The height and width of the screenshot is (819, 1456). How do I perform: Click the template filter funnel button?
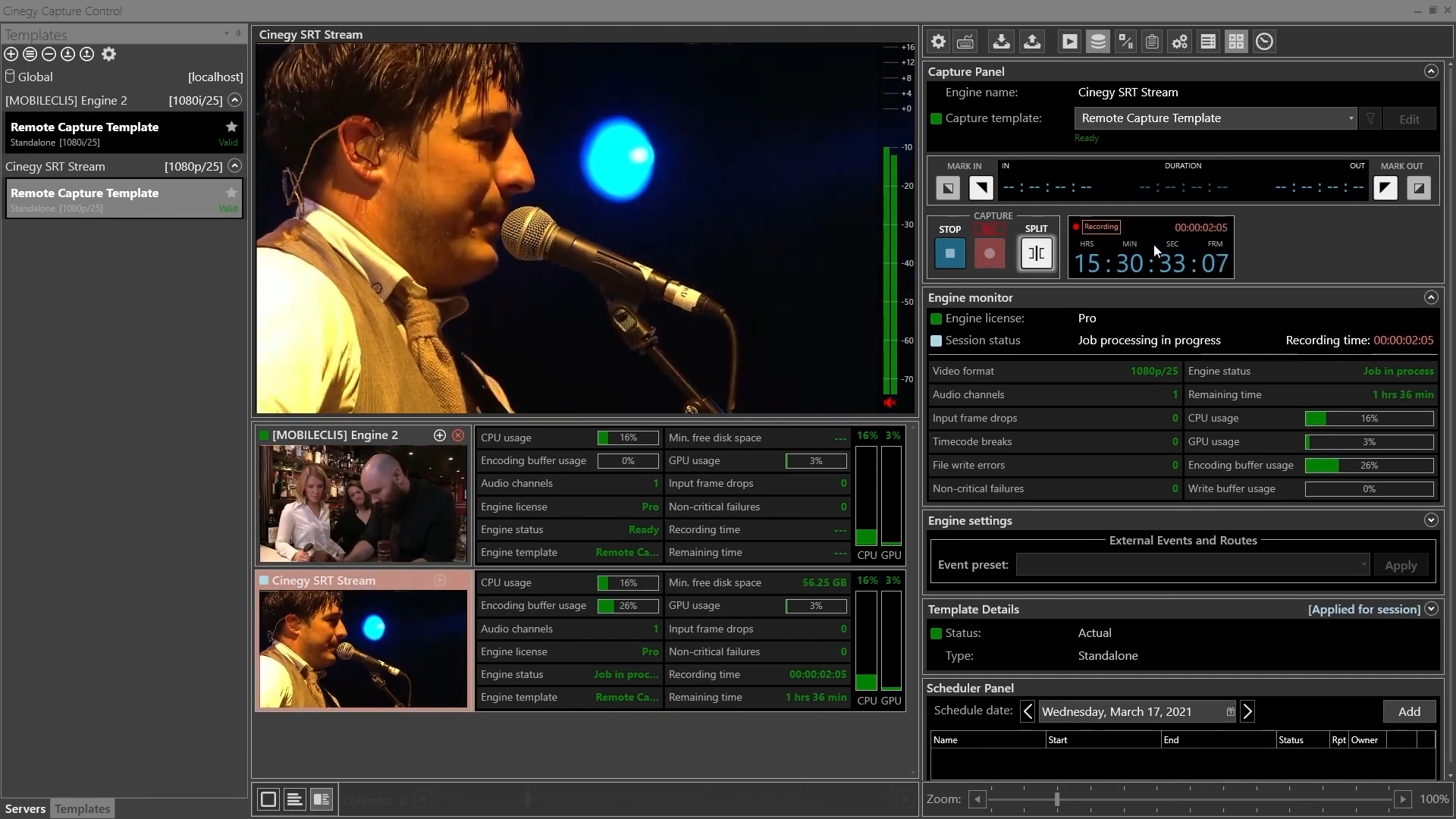[x=1370, y=119]
